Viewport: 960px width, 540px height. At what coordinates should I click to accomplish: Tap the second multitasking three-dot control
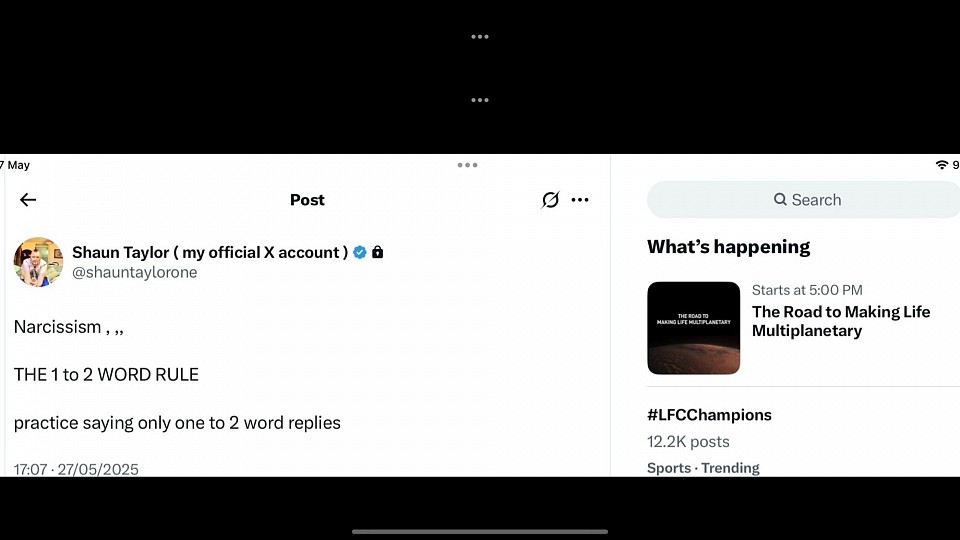click(480, 100)
